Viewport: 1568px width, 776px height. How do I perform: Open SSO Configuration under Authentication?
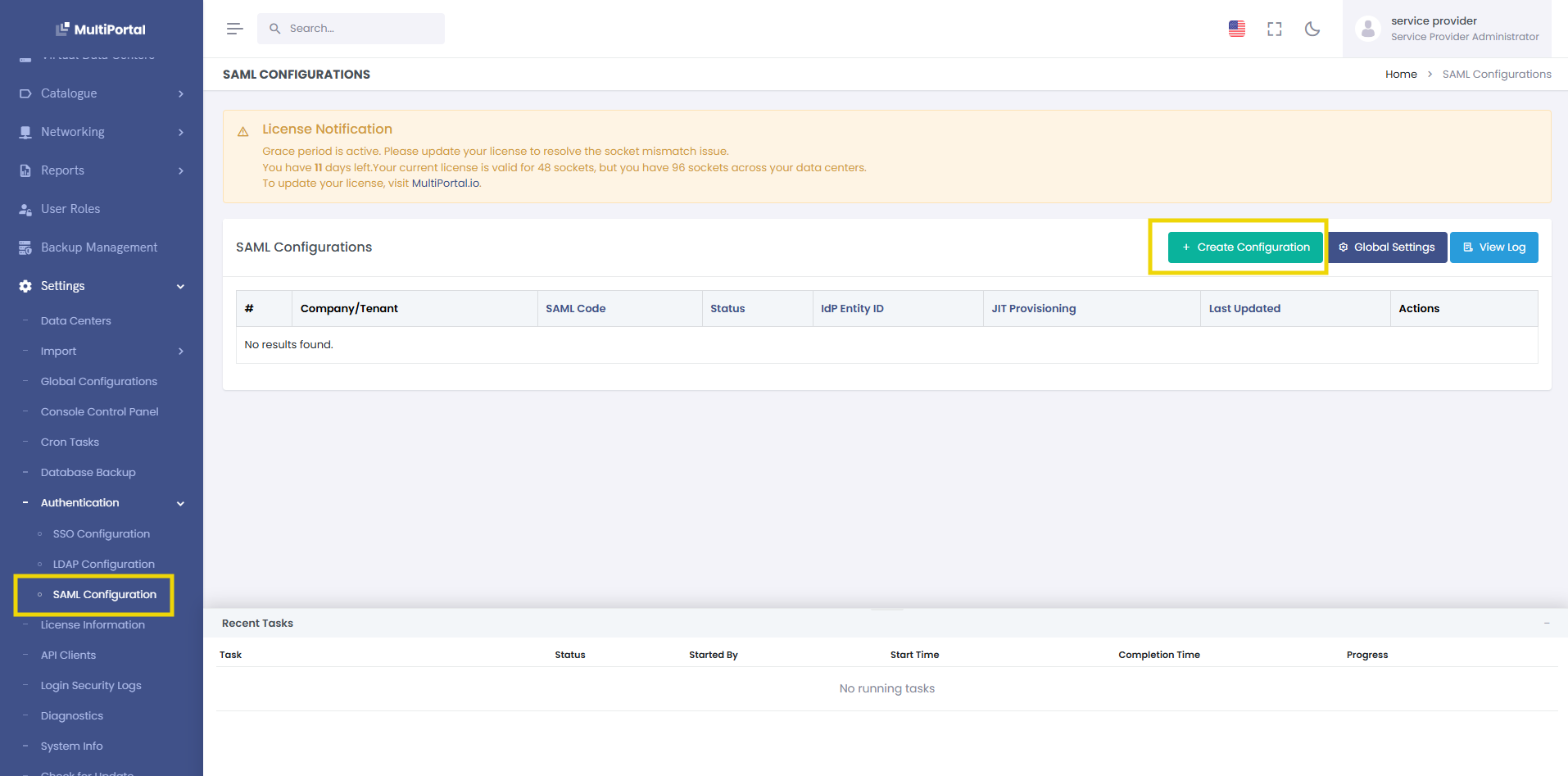point(101,533)
